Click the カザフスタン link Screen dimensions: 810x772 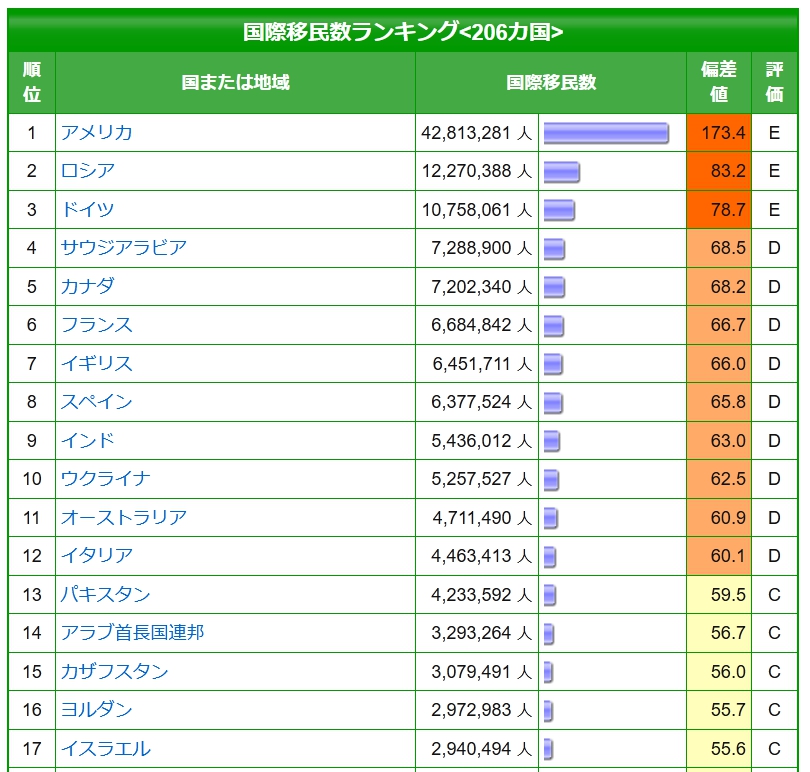(114, 672)
